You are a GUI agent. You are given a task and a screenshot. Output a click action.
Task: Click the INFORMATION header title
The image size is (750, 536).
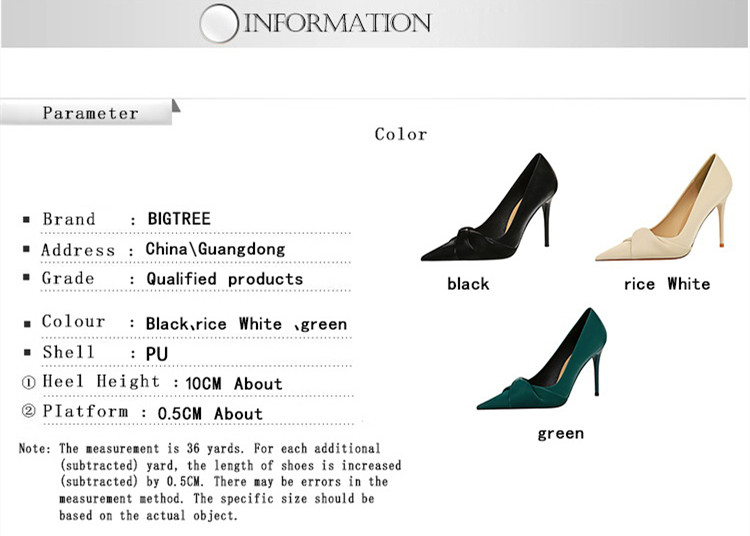(x=337, y=23)
